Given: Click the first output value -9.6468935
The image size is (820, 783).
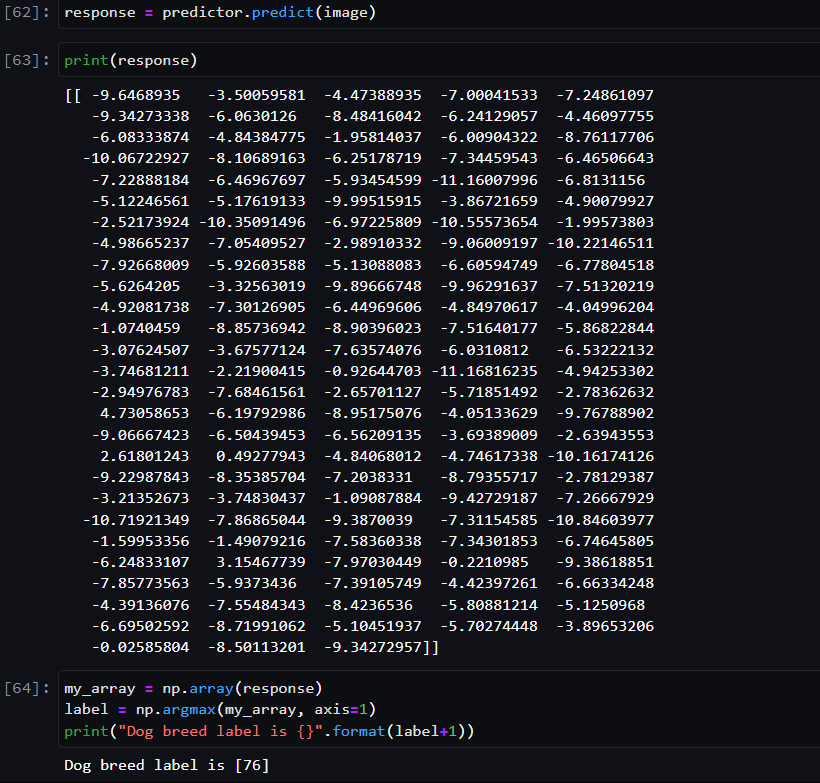Looking at the screenshot, I should (135, 95).
